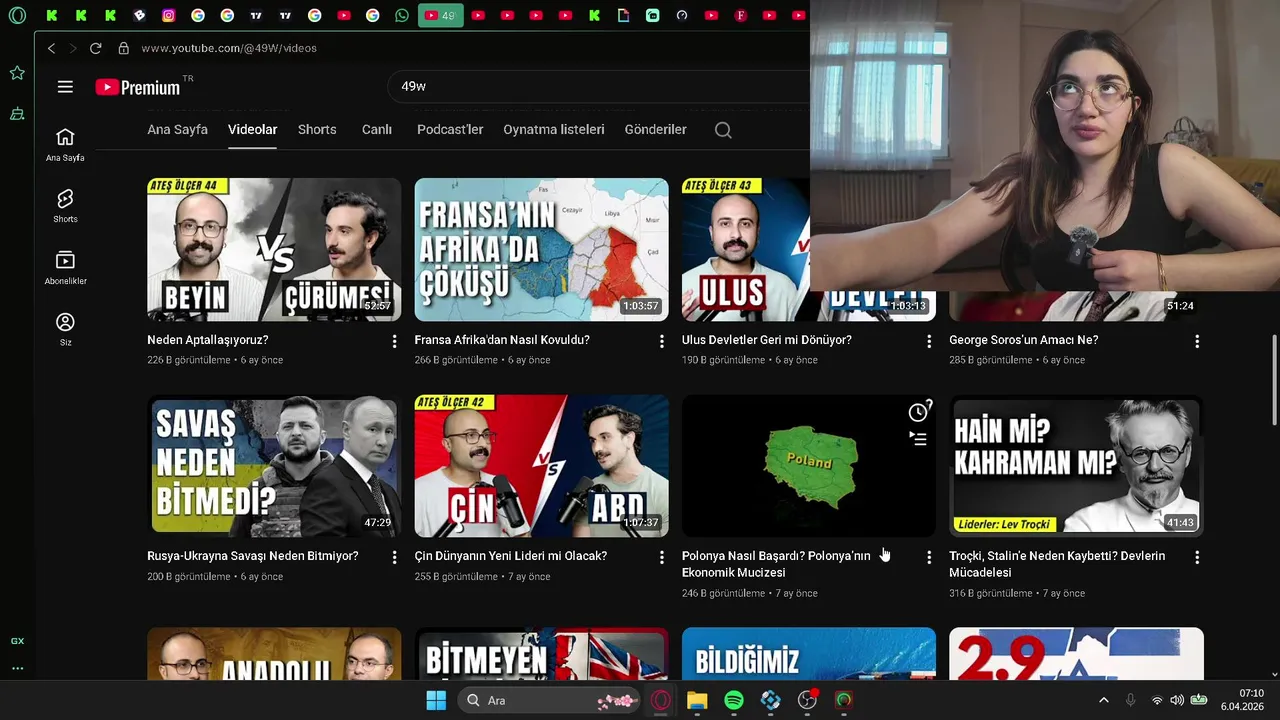Select the Oynatma listeleri channel tab
The width and height of the screenshot is (1280, 720).
point(554,130)
